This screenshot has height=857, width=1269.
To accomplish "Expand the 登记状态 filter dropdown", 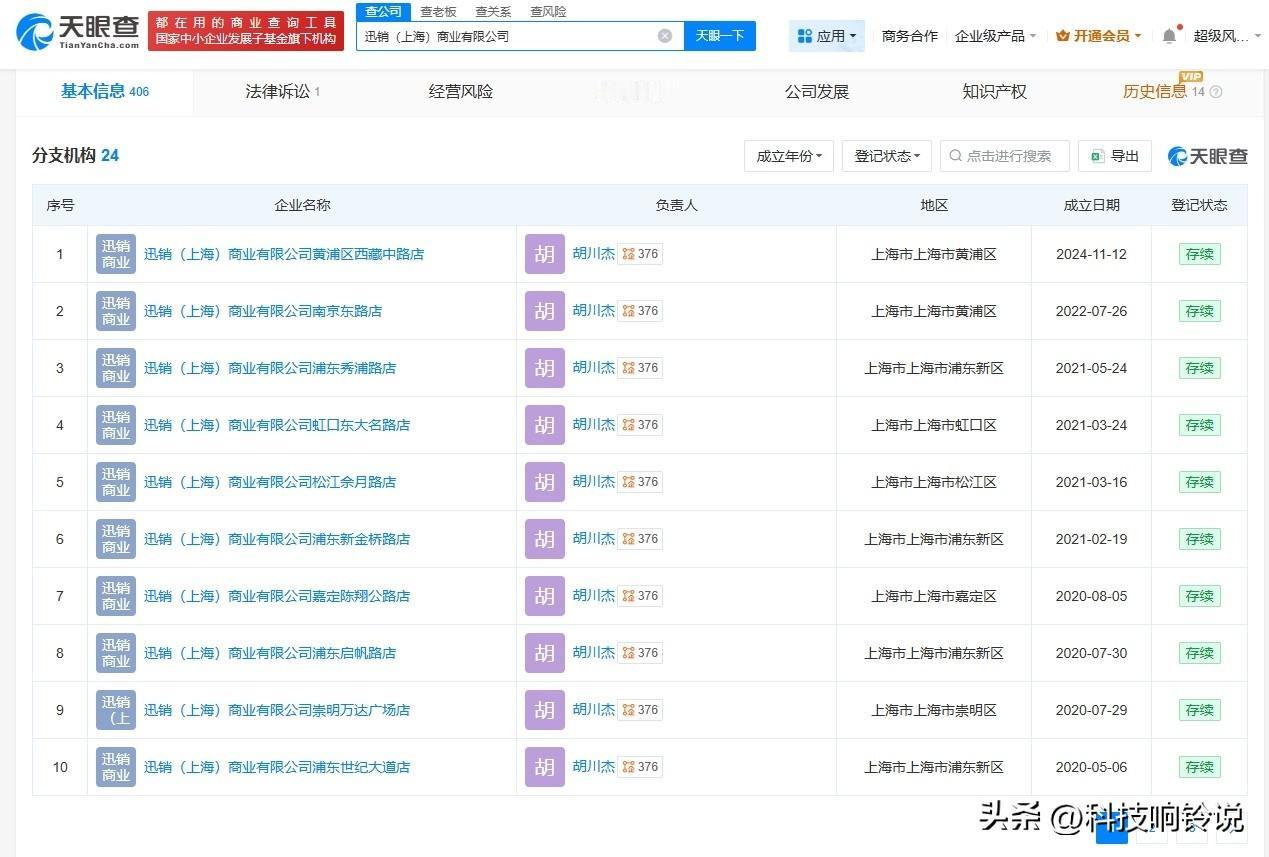I will click(x=886, y=156).
